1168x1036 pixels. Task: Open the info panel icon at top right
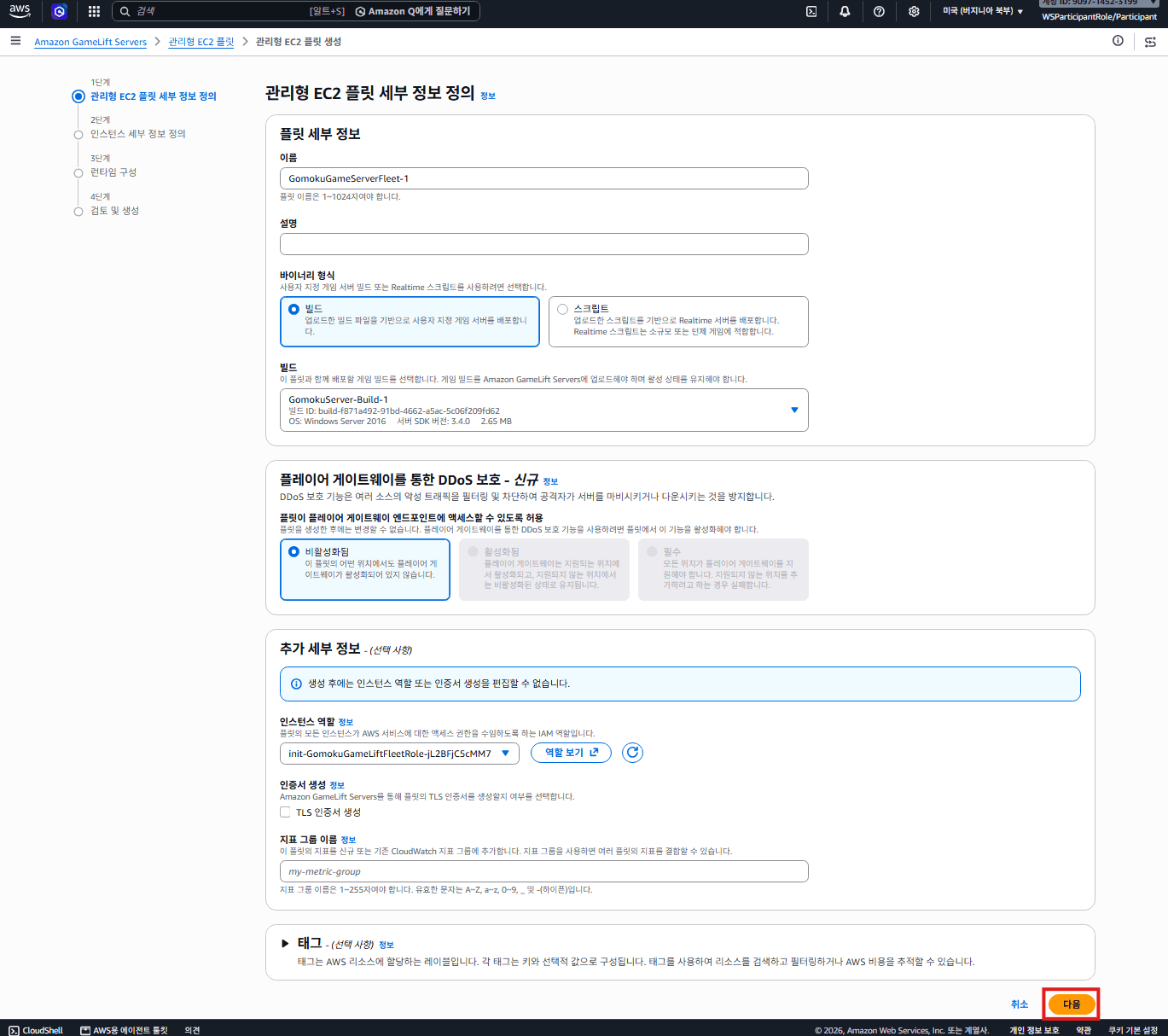1118,41
